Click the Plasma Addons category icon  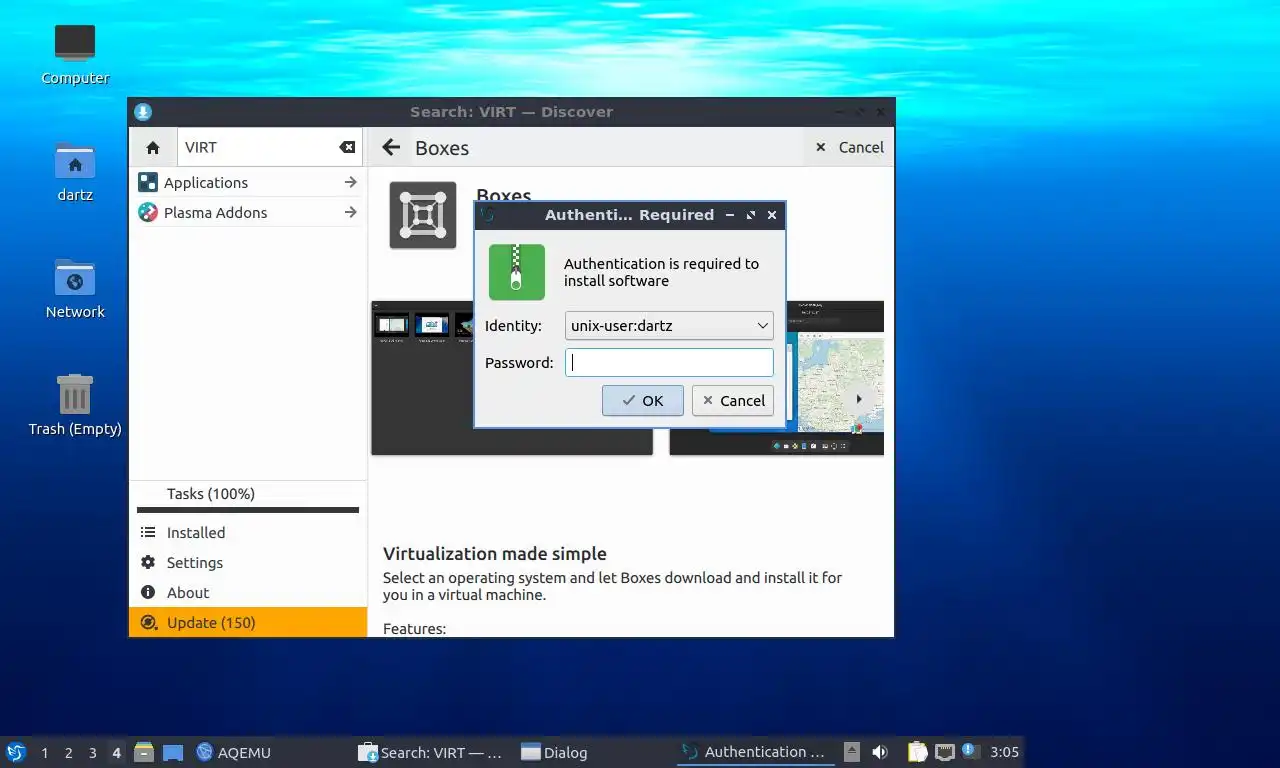[x=148, y=212]
